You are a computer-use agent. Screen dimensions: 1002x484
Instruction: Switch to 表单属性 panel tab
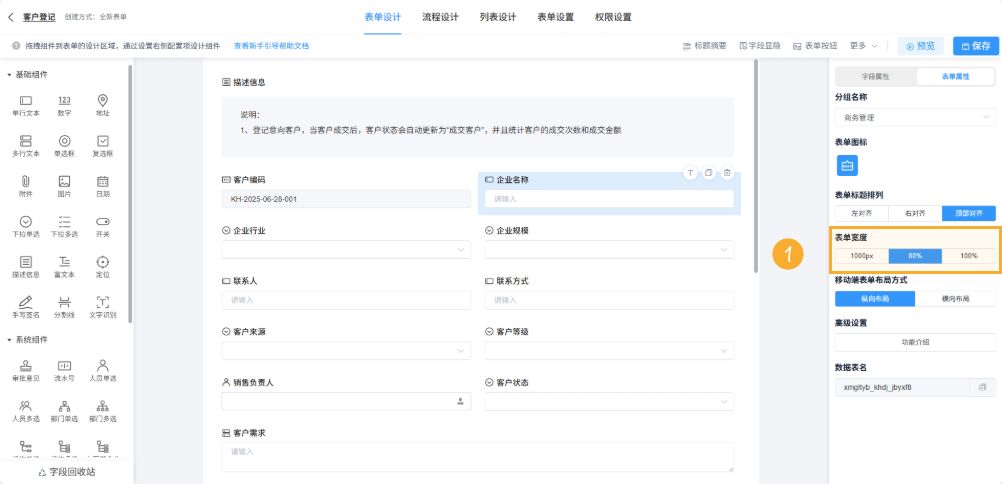pos(955,76)
